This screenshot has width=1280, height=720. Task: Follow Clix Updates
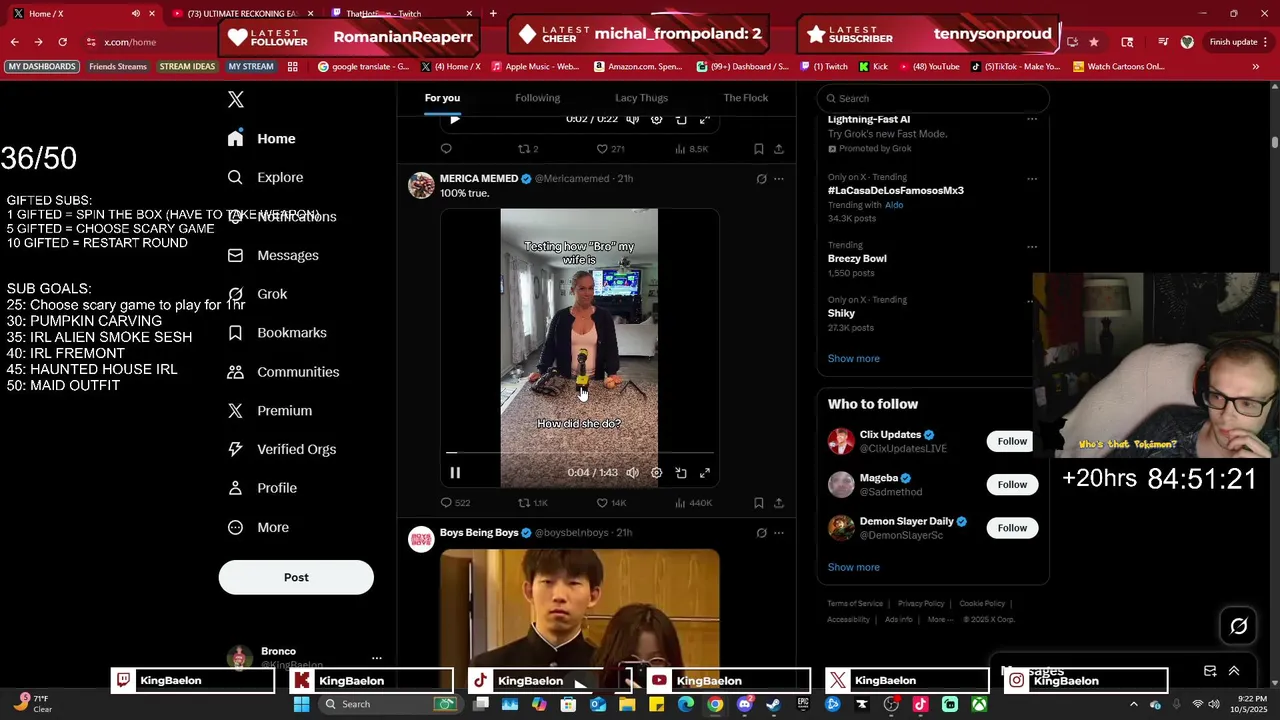(x=1012, y=441)
